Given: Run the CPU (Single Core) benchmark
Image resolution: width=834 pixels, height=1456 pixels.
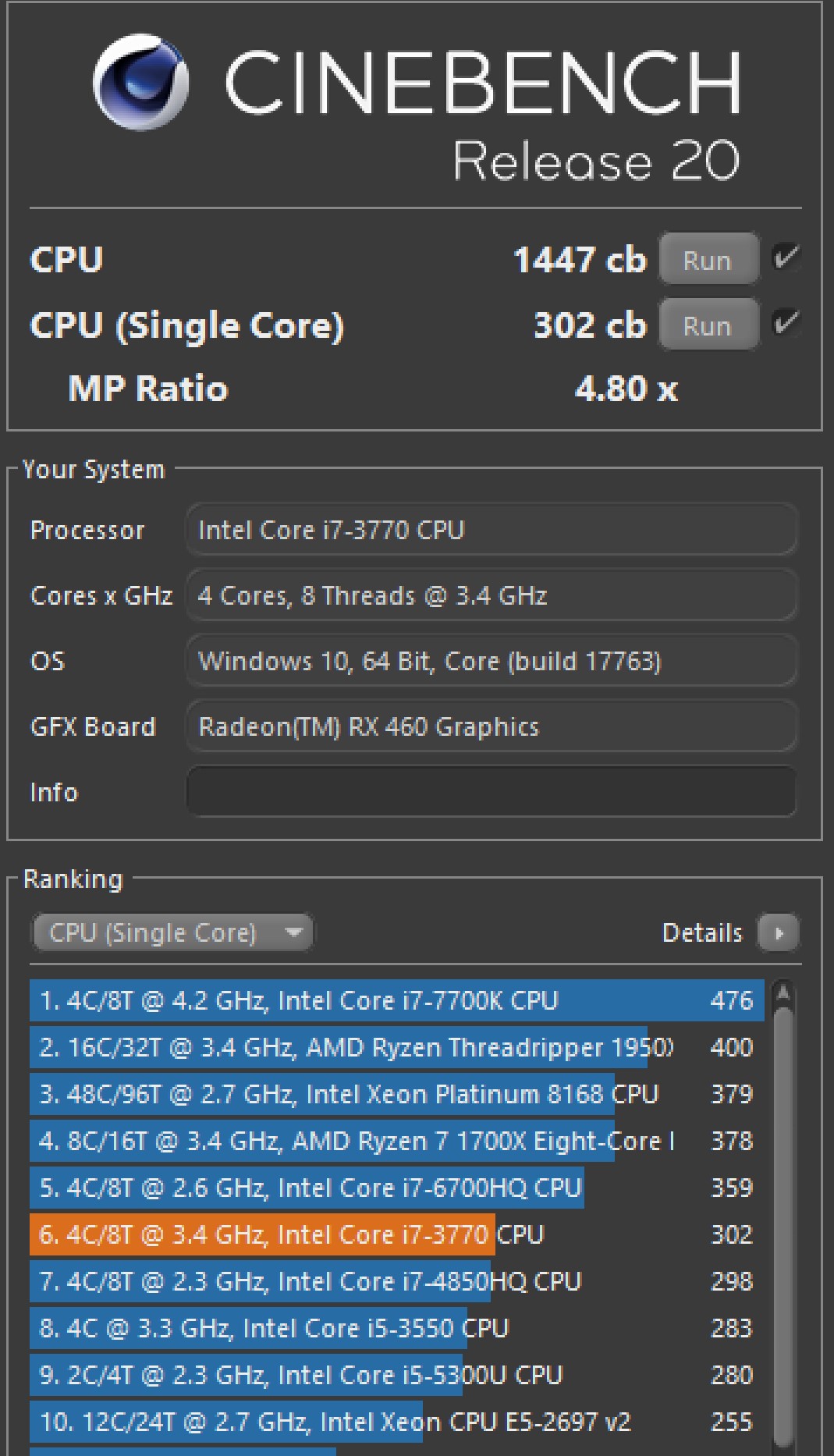Looking at the screenshot, I should pyautogui.click(x=708, y=325).
